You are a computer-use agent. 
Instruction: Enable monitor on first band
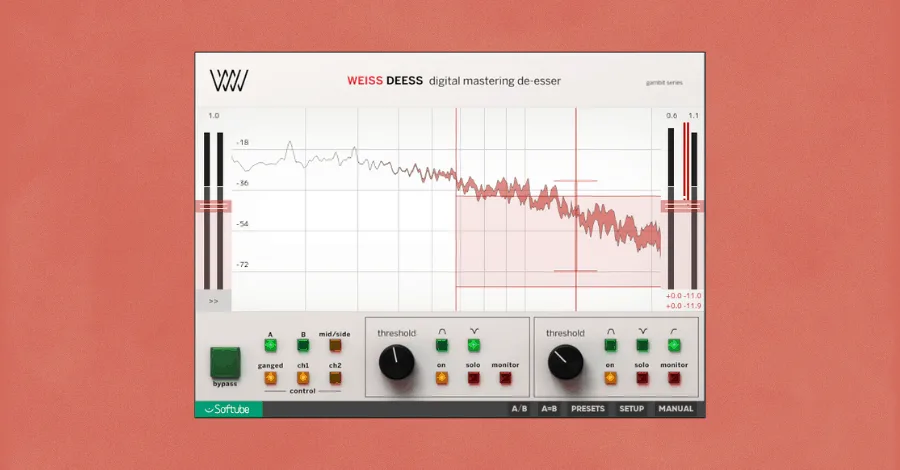pyautogui.click(x=506, y=378)
